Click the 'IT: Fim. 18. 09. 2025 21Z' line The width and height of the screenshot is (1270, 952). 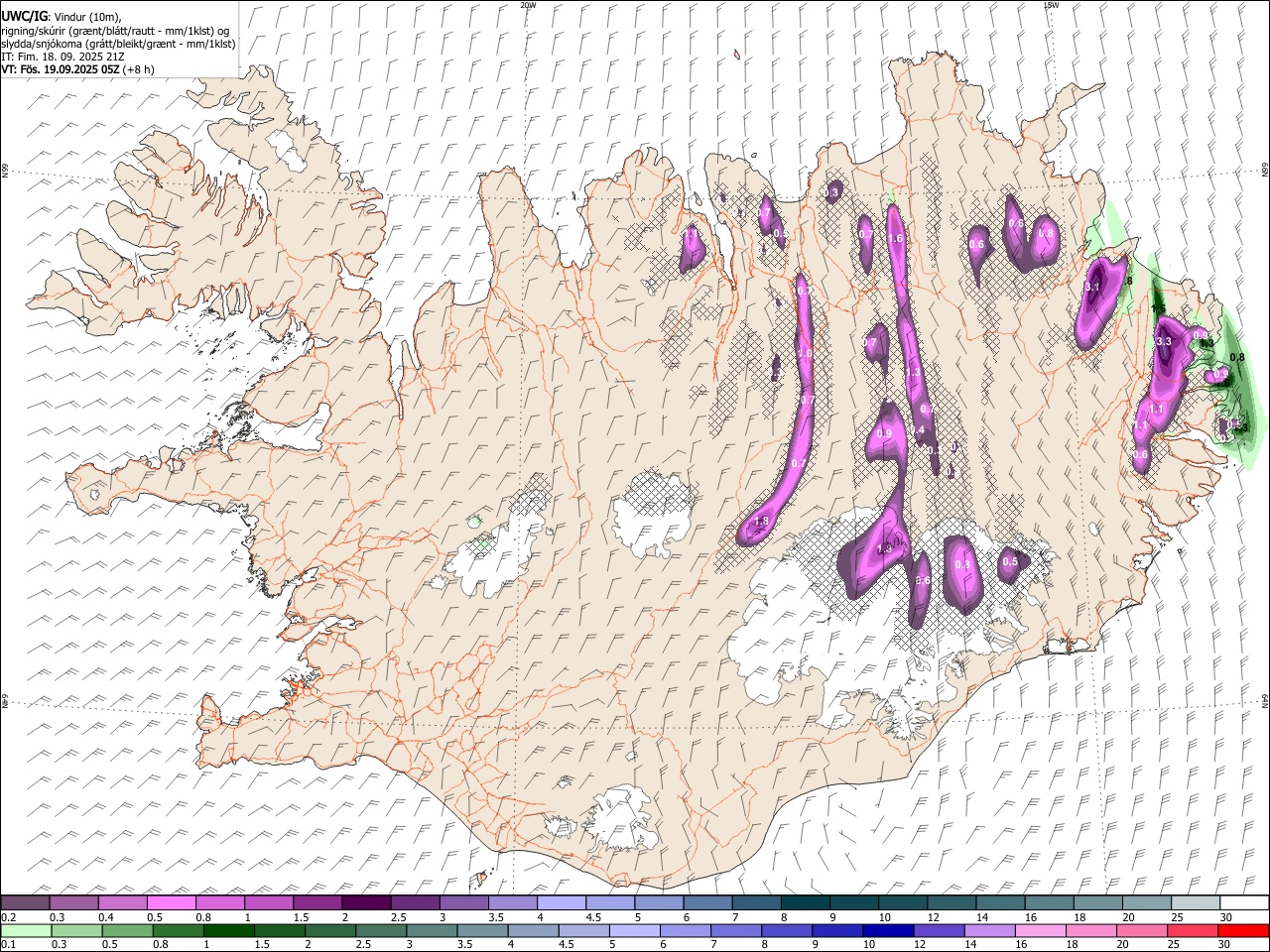62,57
